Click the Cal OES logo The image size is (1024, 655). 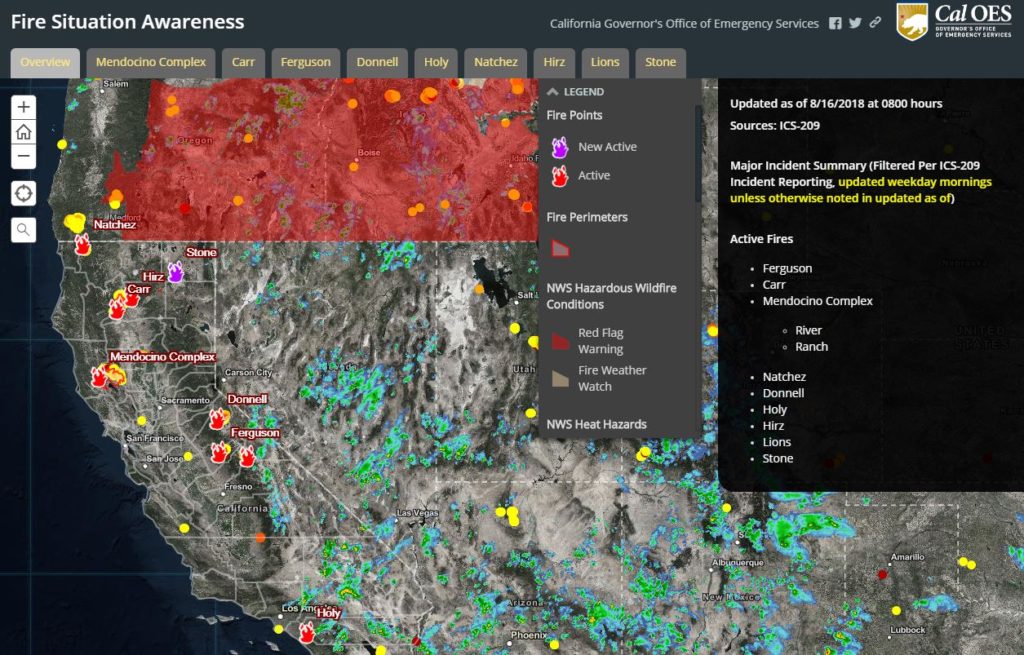tap(954, 22)
